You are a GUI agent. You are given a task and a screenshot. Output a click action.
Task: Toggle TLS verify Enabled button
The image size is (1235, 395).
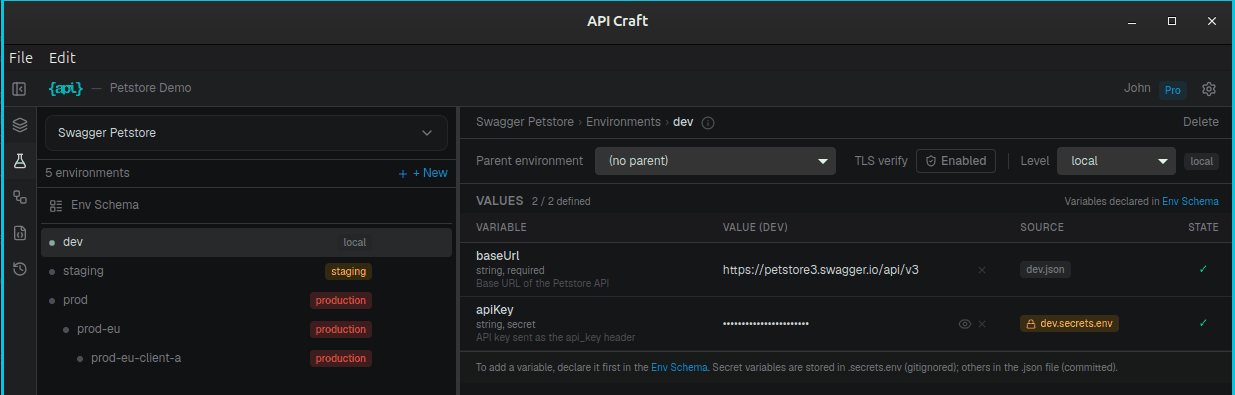[x=955, y=161]
